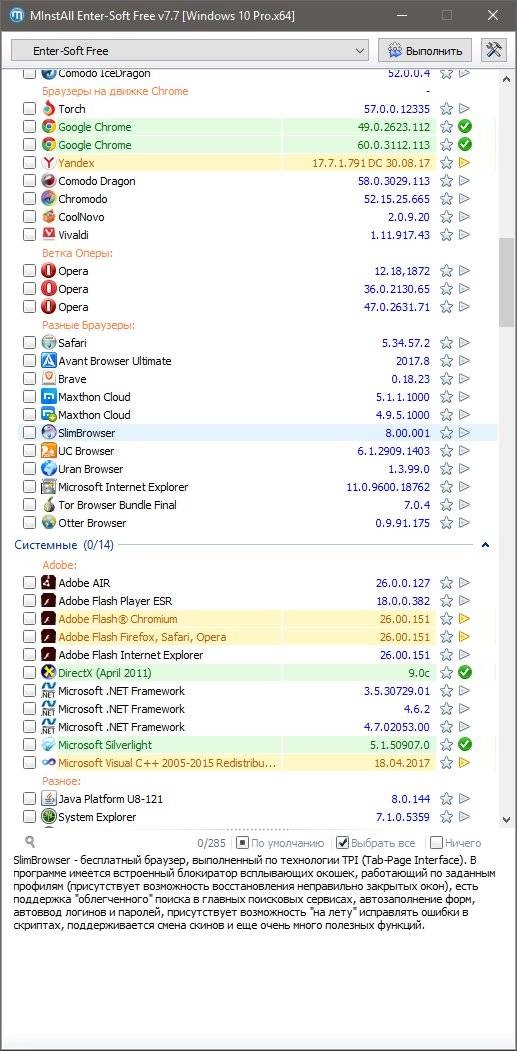Viewport: 517px width, 1051px height.
Task: Click the Maxthon Cloud 4.9.5.1000 version
Action: [x=403, y=415]
